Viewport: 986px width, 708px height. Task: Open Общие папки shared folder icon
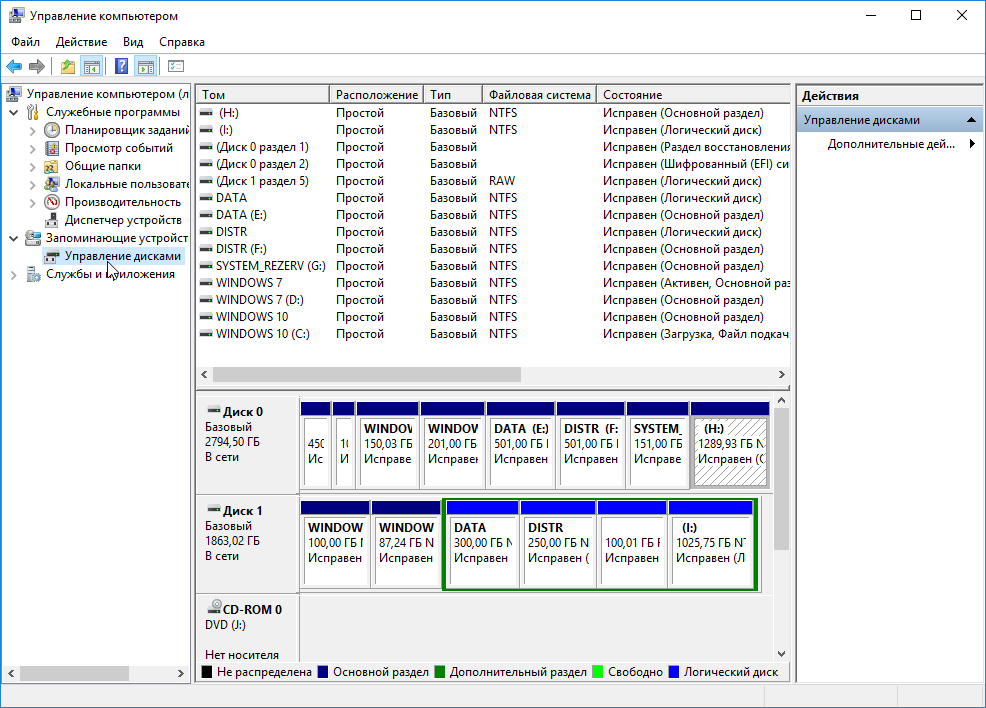click(x=52, y=166)
